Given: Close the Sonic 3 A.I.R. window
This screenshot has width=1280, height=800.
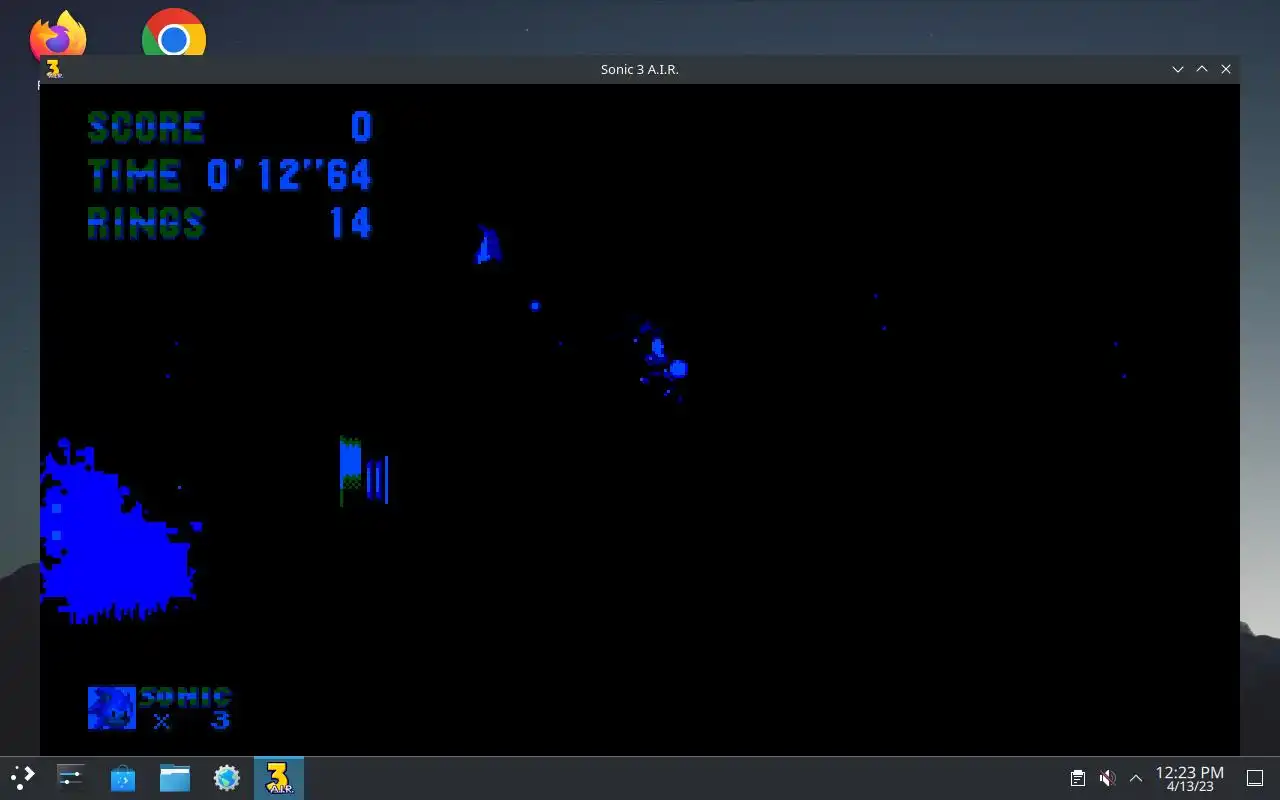Looking at the screenshot, I should pos(1226,69).
